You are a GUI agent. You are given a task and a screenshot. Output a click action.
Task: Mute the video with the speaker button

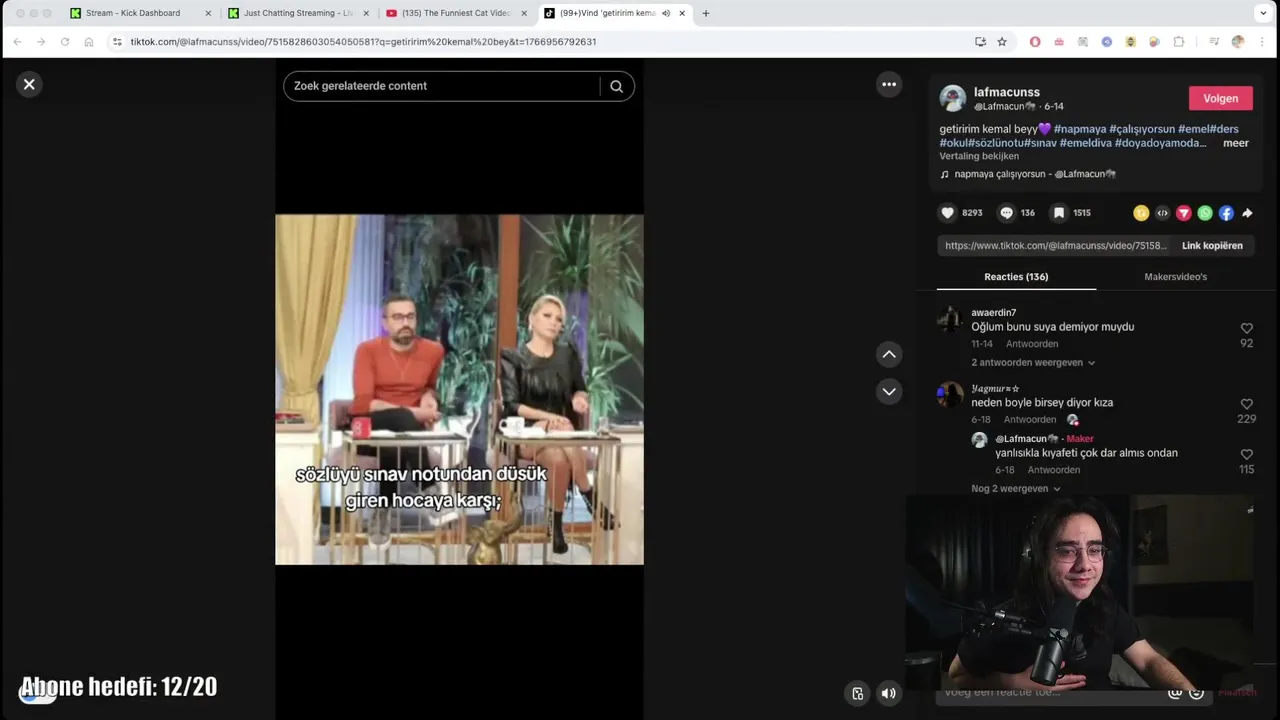point(888,693)
